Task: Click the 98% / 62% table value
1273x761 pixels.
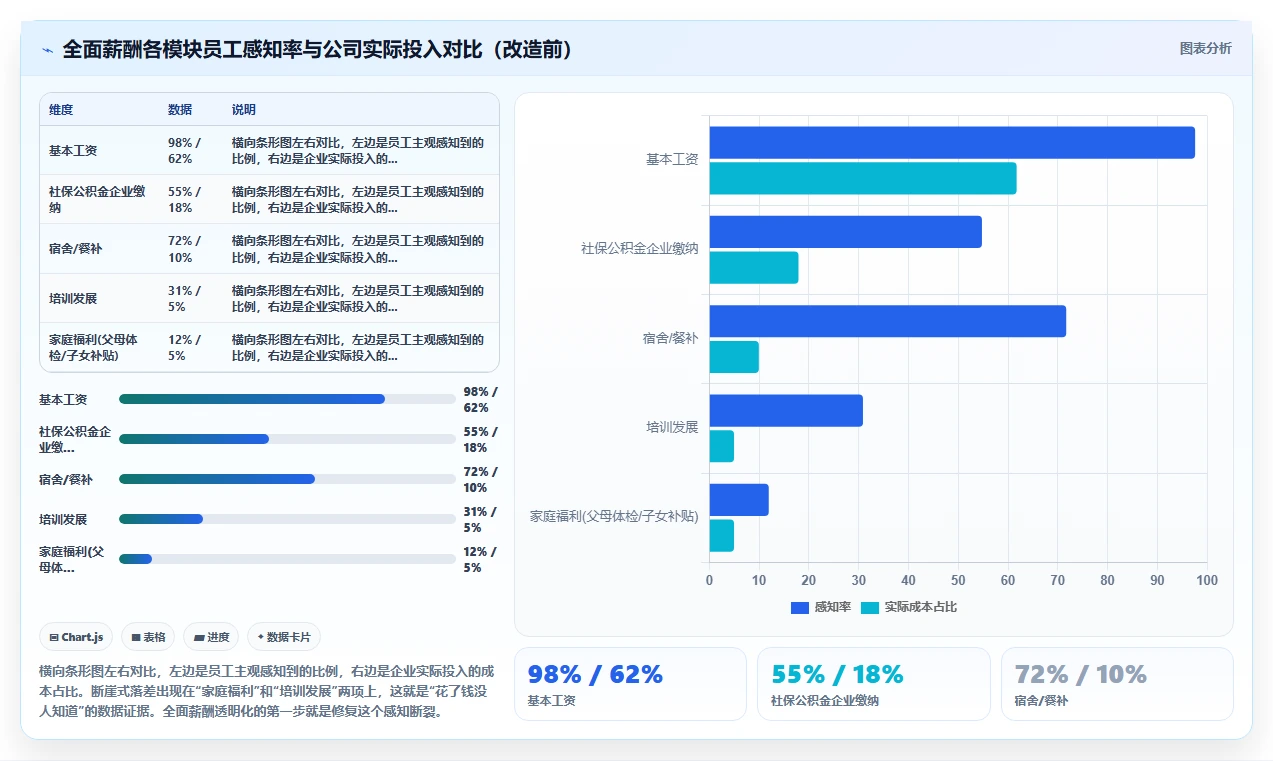Action: 184,150
